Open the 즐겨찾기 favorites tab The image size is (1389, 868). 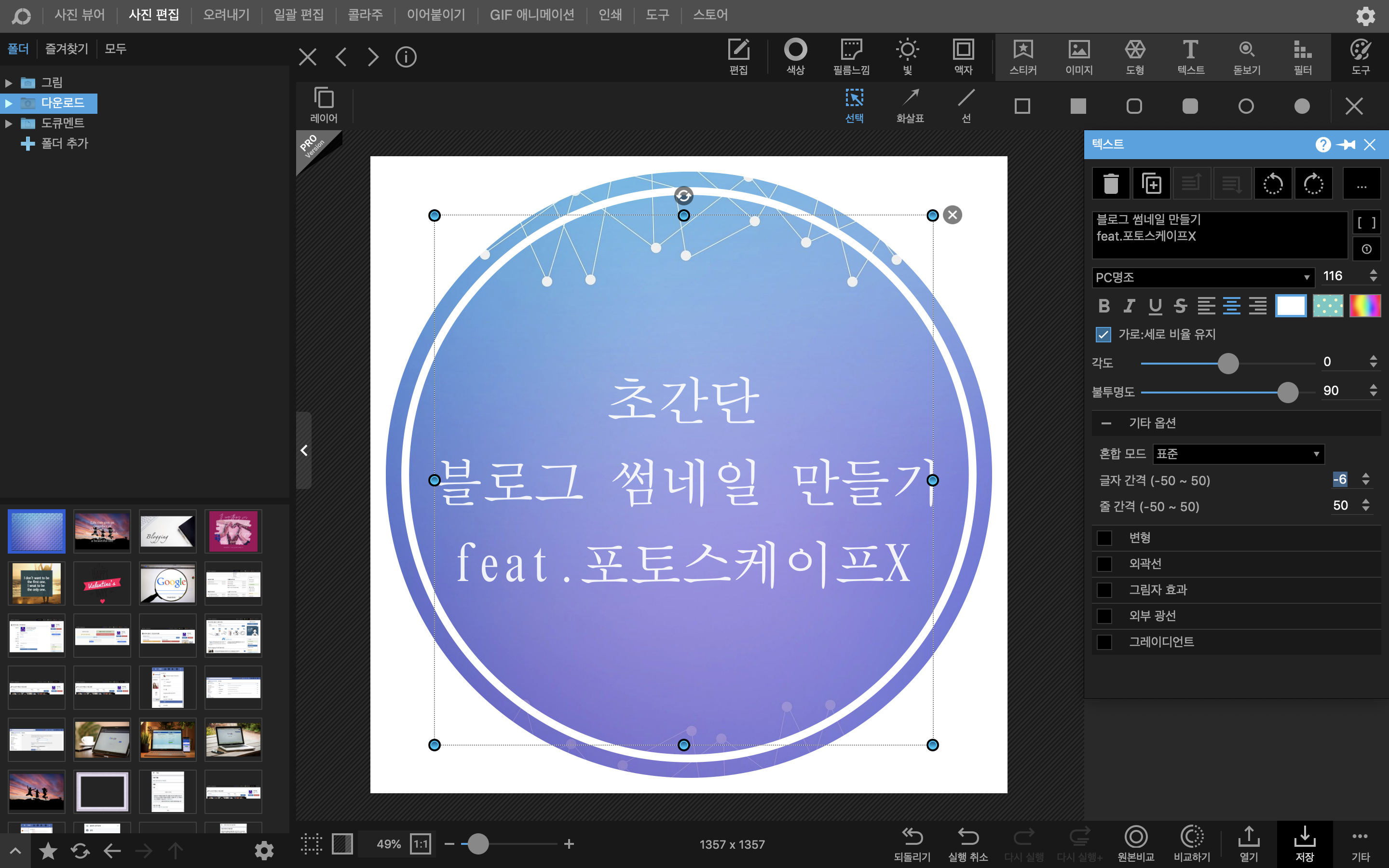click(x=67, y=49)
